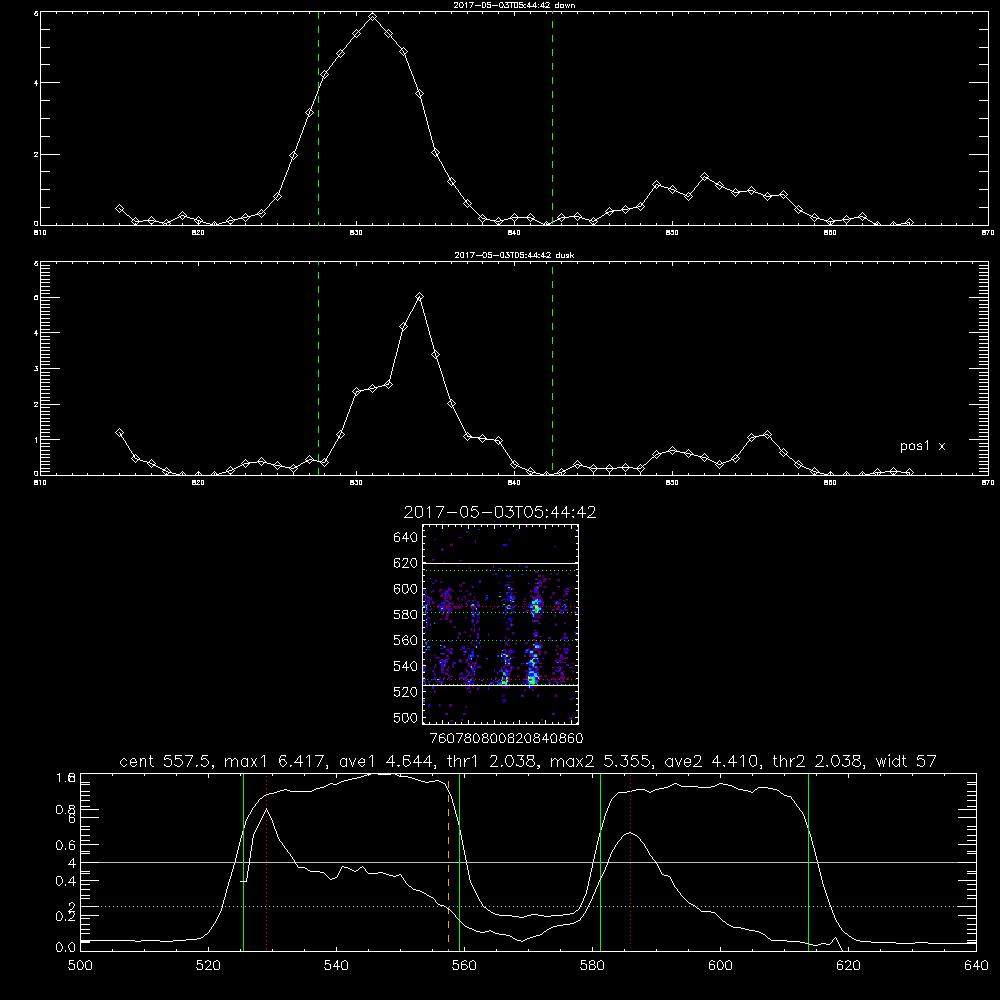
Task: Select the 'max2 5.355' value text
Action: tap(598, 761)
